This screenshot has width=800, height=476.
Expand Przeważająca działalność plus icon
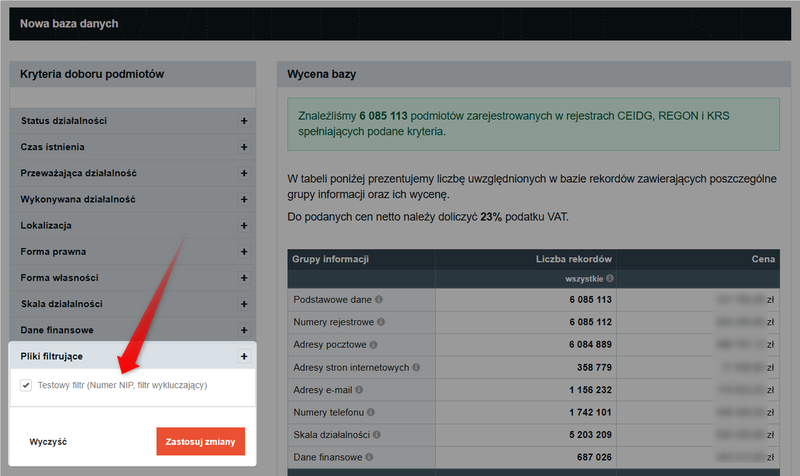[243, 174]
